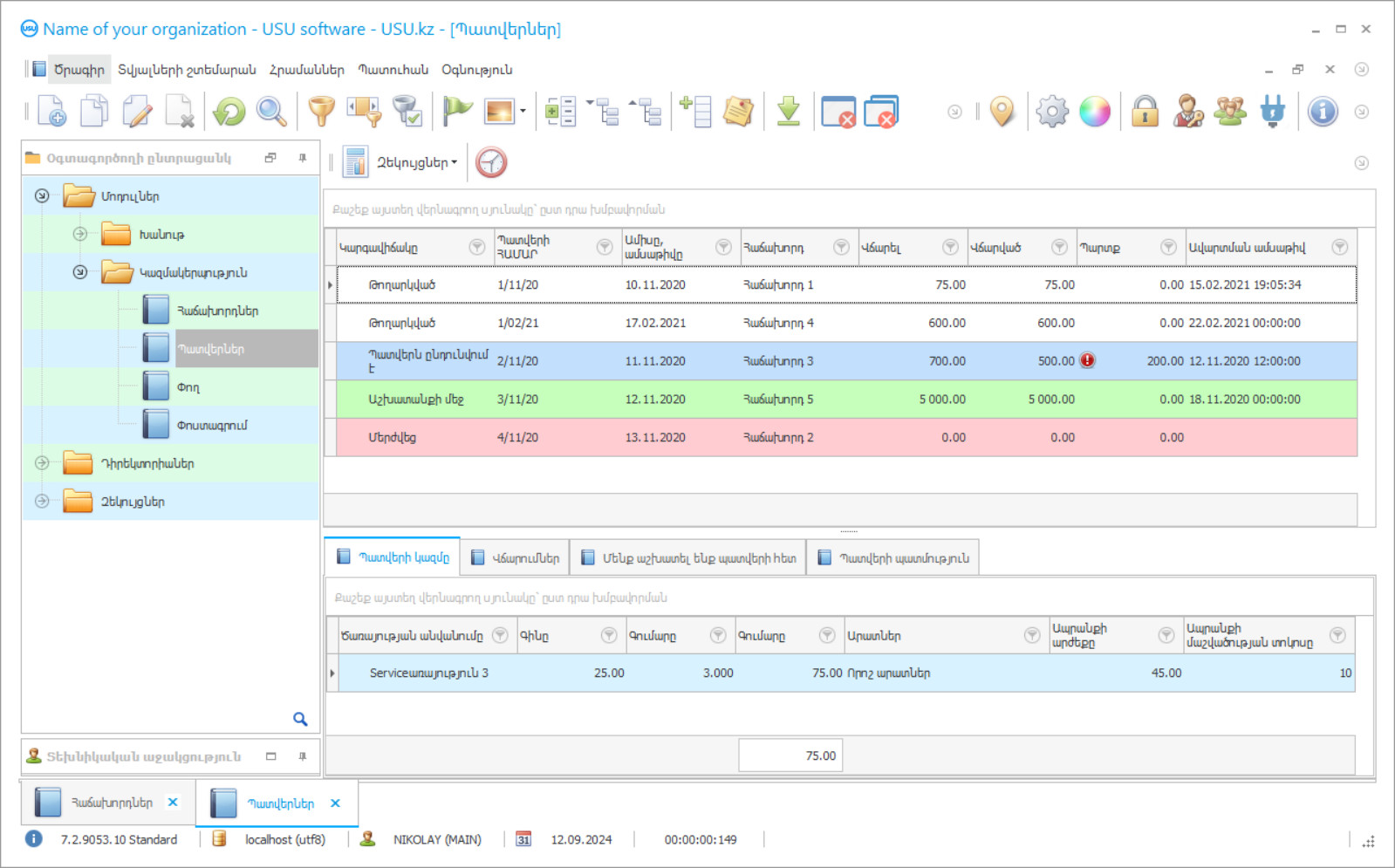Click the close window red-x toolbar icon
Image resolution: width=1395 pixels, height=868 pixels.
click(x=838, y=112)
